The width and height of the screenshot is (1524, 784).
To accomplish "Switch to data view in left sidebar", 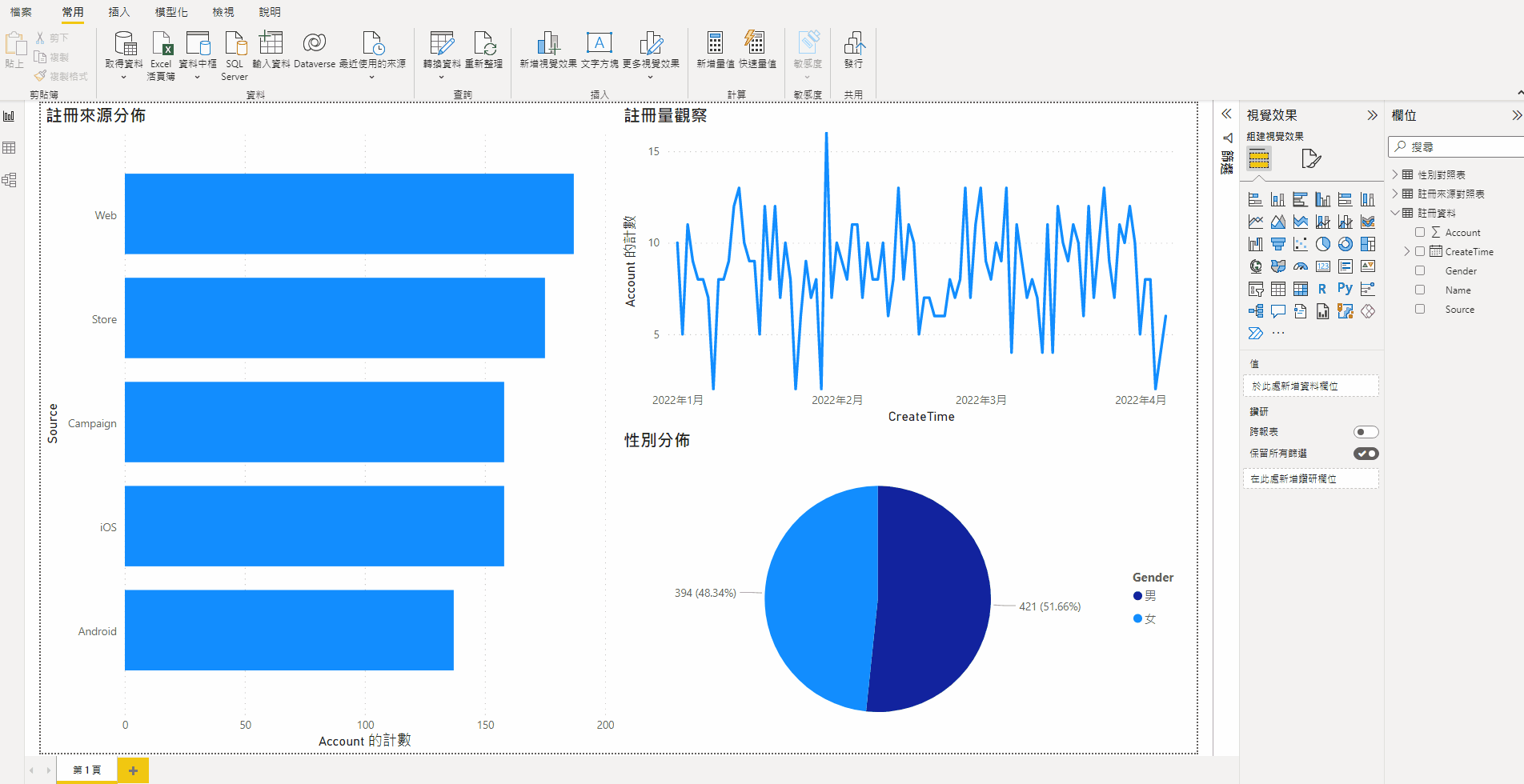I will [x=10, y=148].
